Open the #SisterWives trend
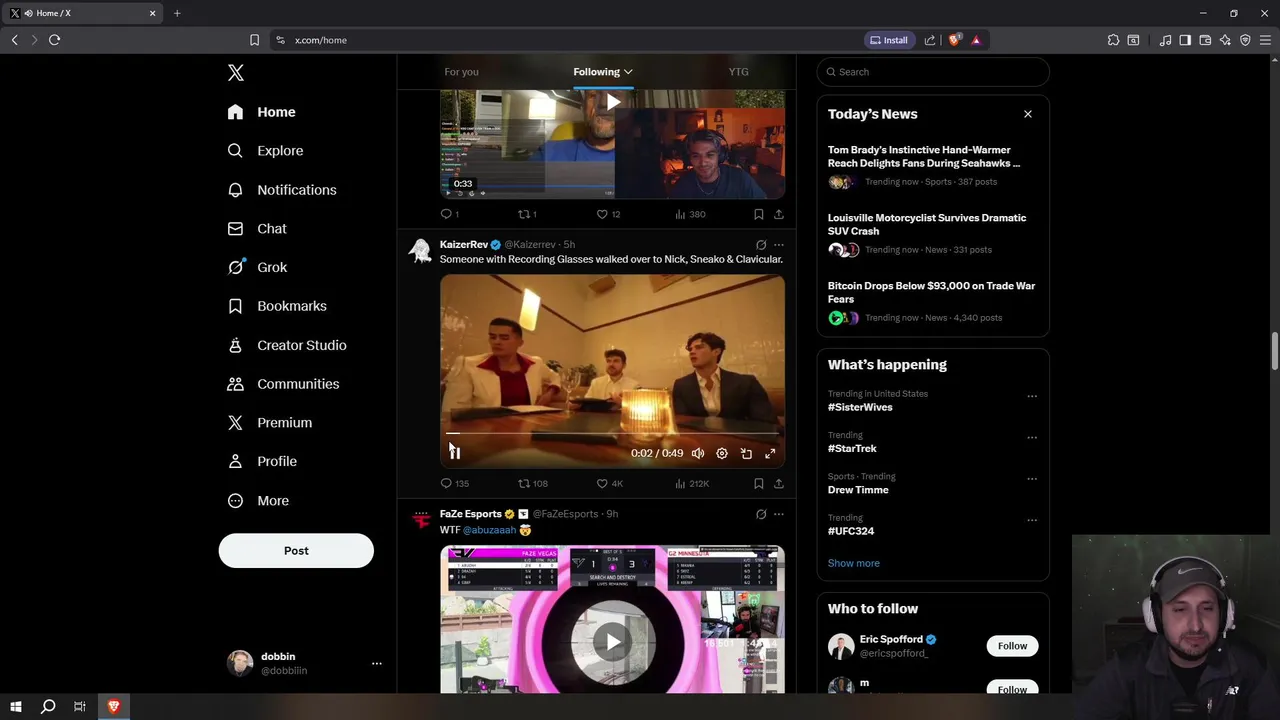This screenshot has height=720, width=1280. tap(860, 408)
